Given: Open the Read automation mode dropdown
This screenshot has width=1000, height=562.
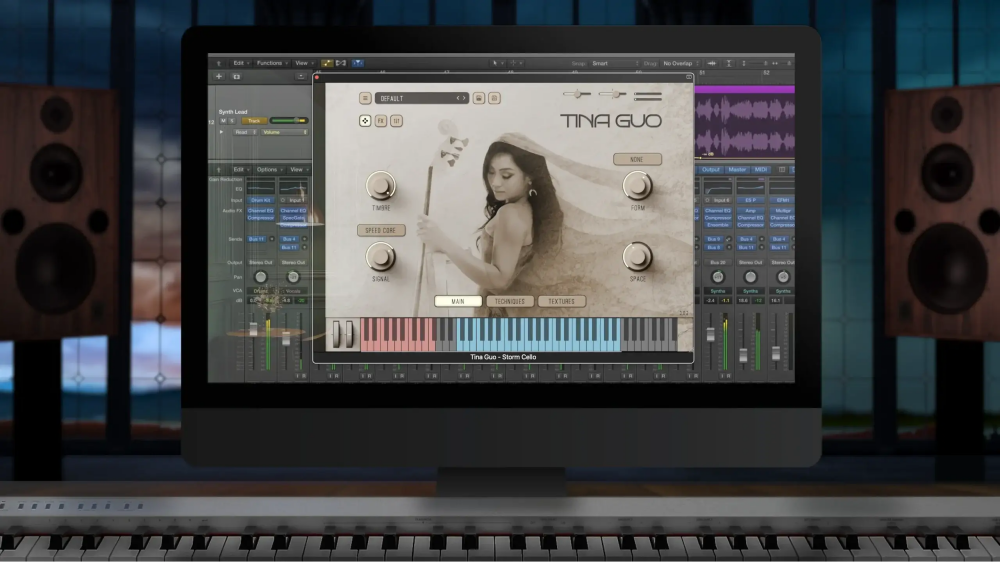Looking at the screenshot, I should [244, 132].
